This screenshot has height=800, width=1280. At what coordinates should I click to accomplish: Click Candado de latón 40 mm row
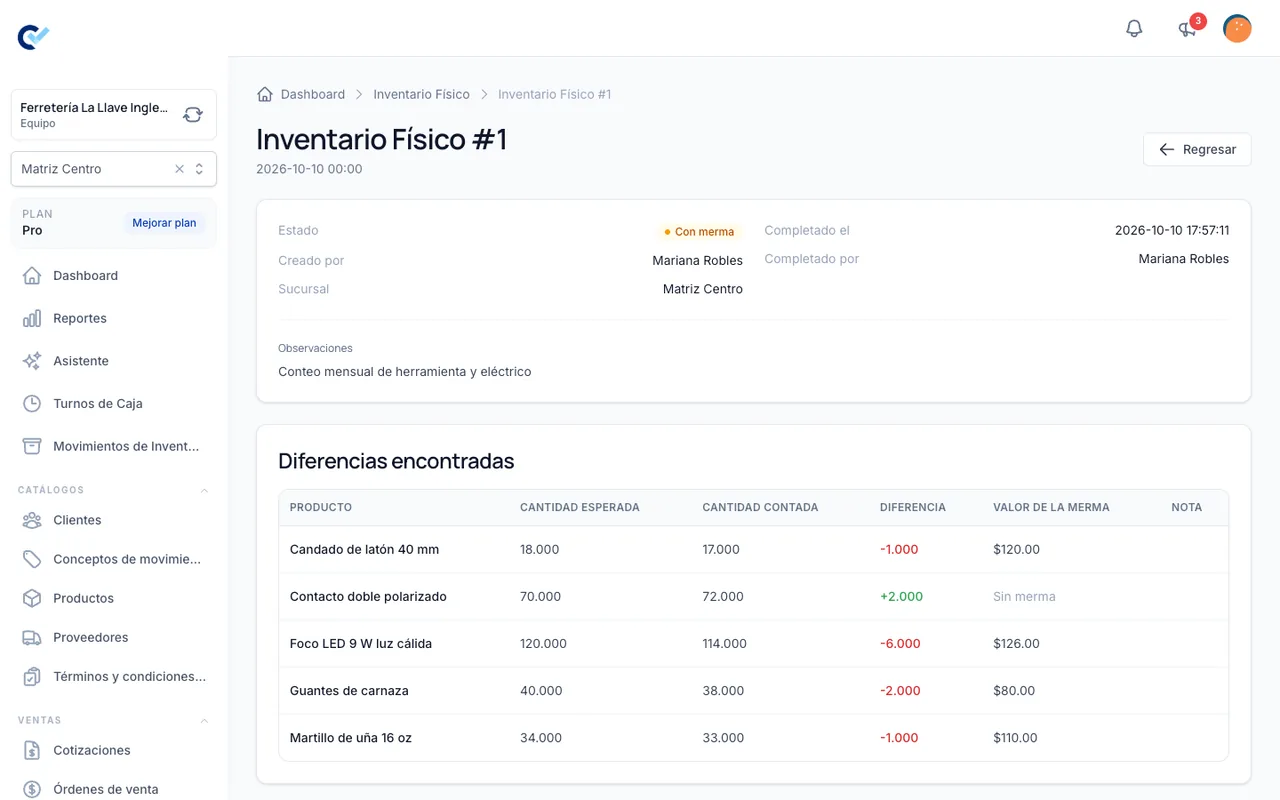(753, 549)
